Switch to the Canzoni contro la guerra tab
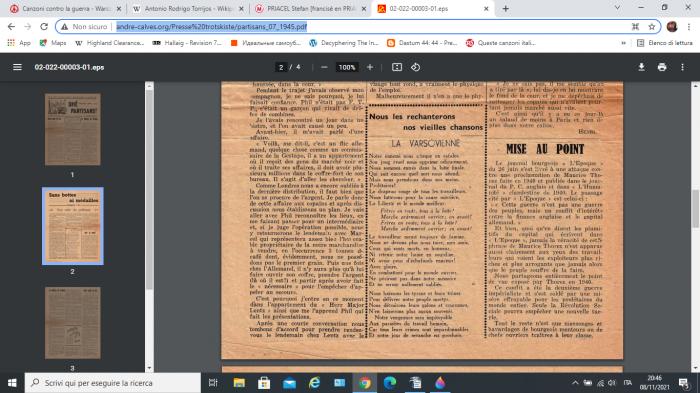 (66, 8)
